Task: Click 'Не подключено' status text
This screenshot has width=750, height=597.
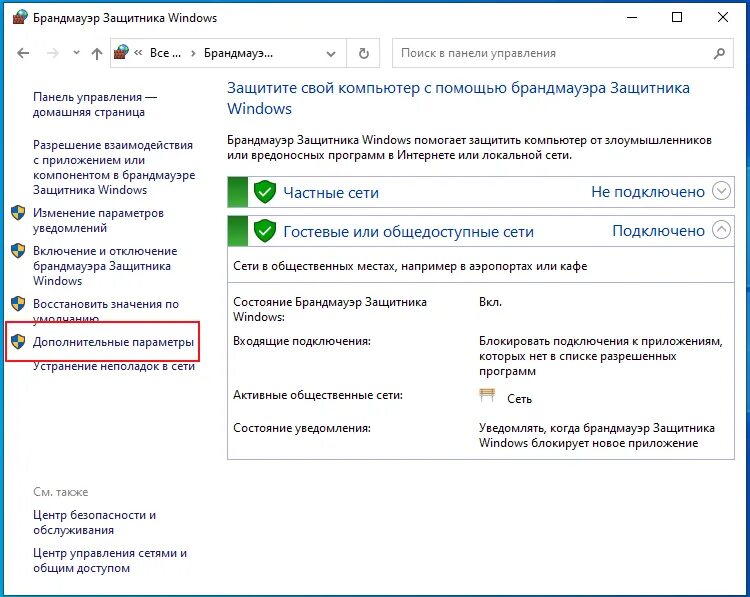Action: [648, 192]
